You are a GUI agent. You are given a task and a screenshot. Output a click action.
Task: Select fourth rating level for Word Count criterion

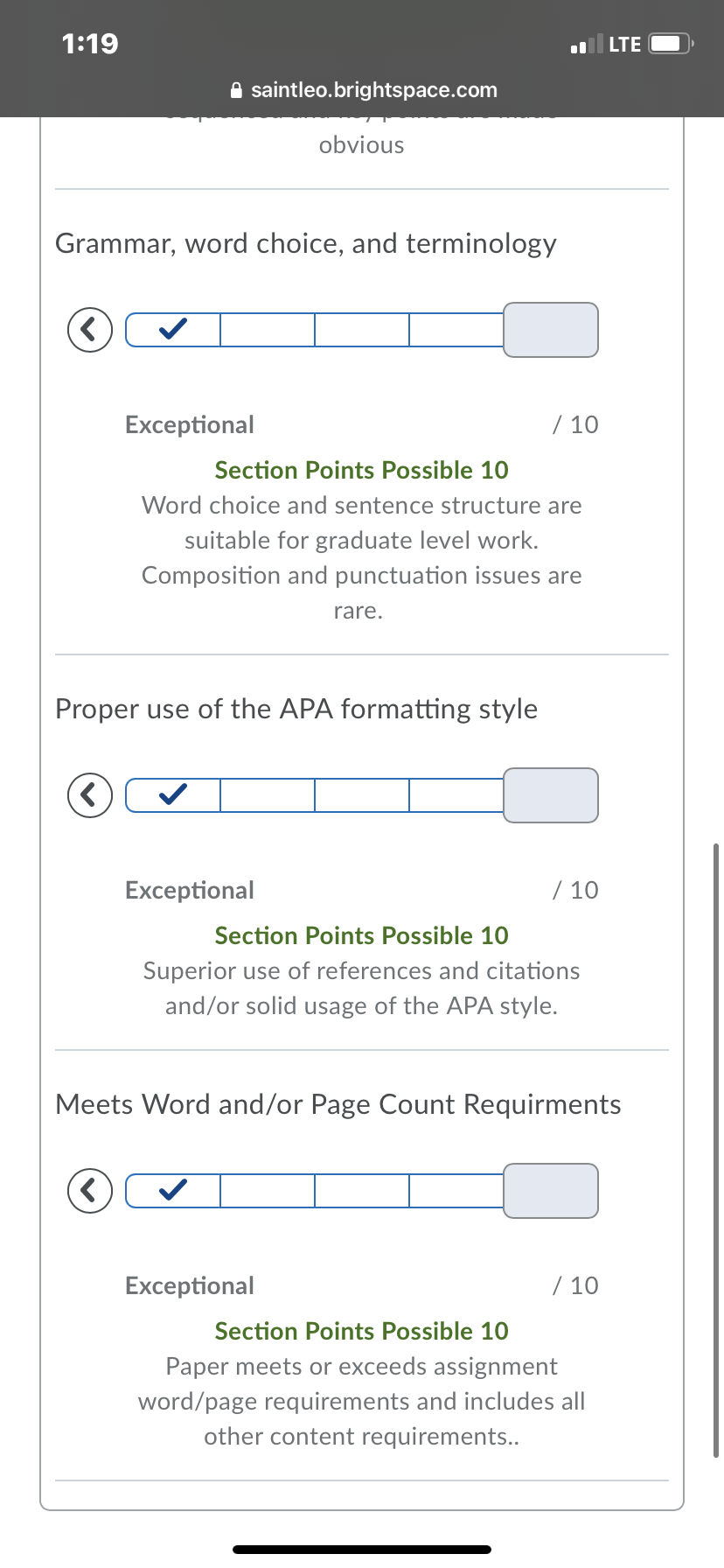coord(456,1191)
